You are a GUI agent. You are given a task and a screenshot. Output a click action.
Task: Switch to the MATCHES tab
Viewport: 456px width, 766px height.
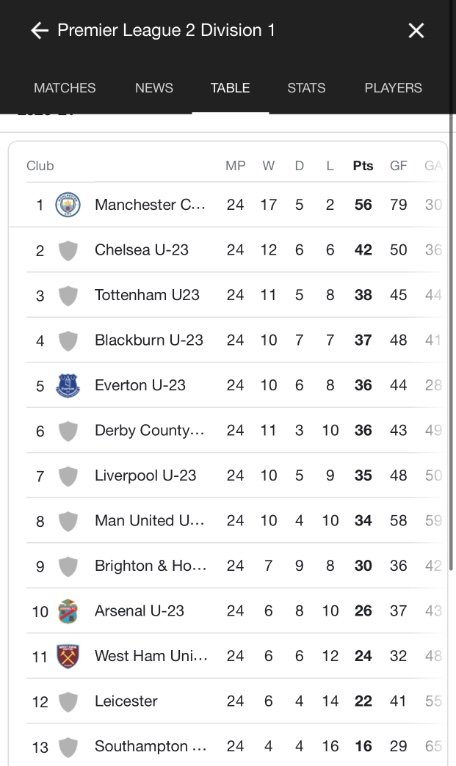click(x=65, y=88)
